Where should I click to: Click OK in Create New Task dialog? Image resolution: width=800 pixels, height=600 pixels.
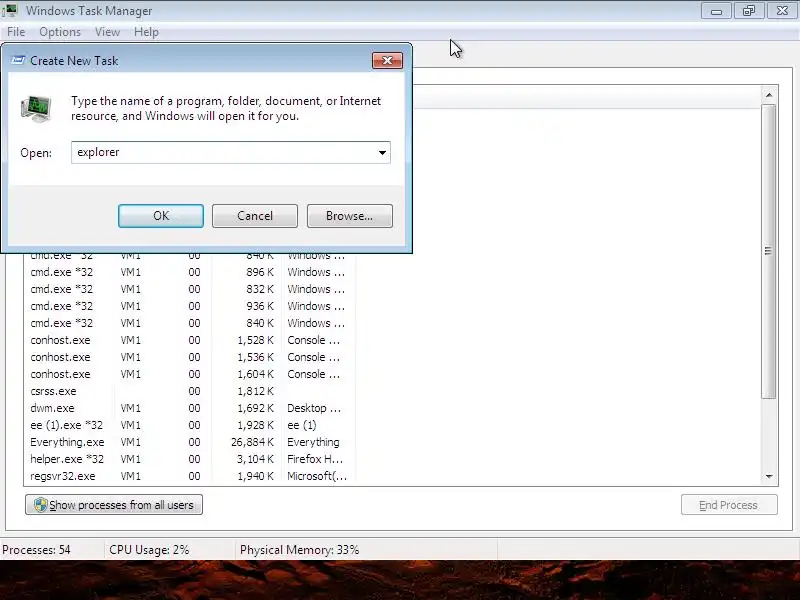tap(161, 216)
